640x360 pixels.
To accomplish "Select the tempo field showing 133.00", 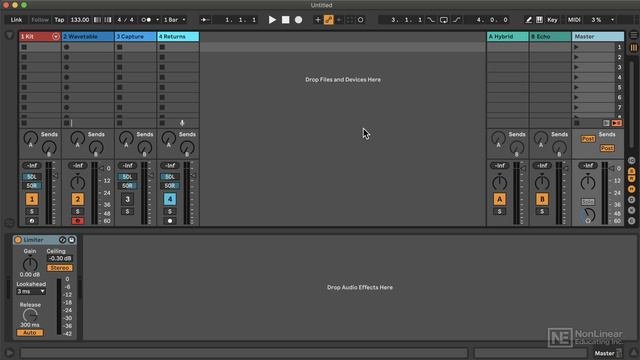I will point(80,20).
